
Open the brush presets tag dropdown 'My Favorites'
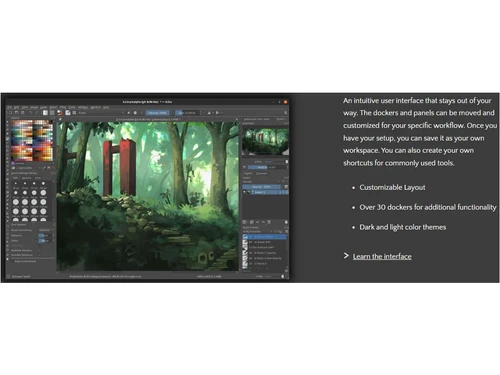258,232
